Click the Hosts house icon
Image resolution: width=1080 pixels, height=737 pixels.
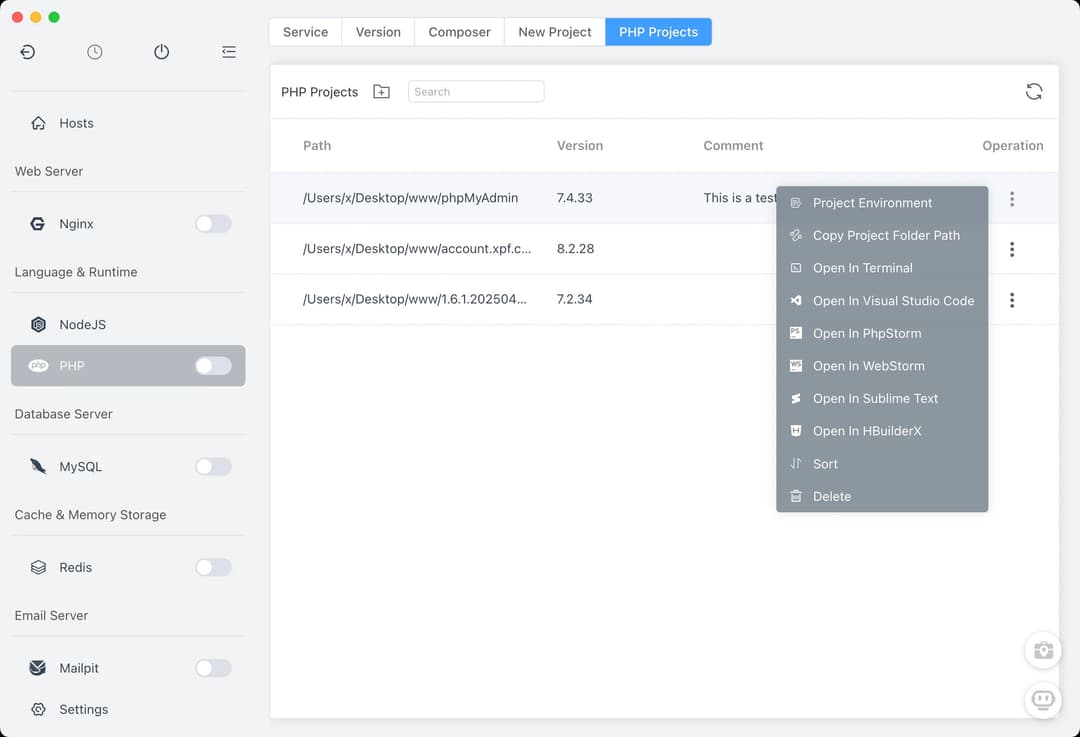39,123
